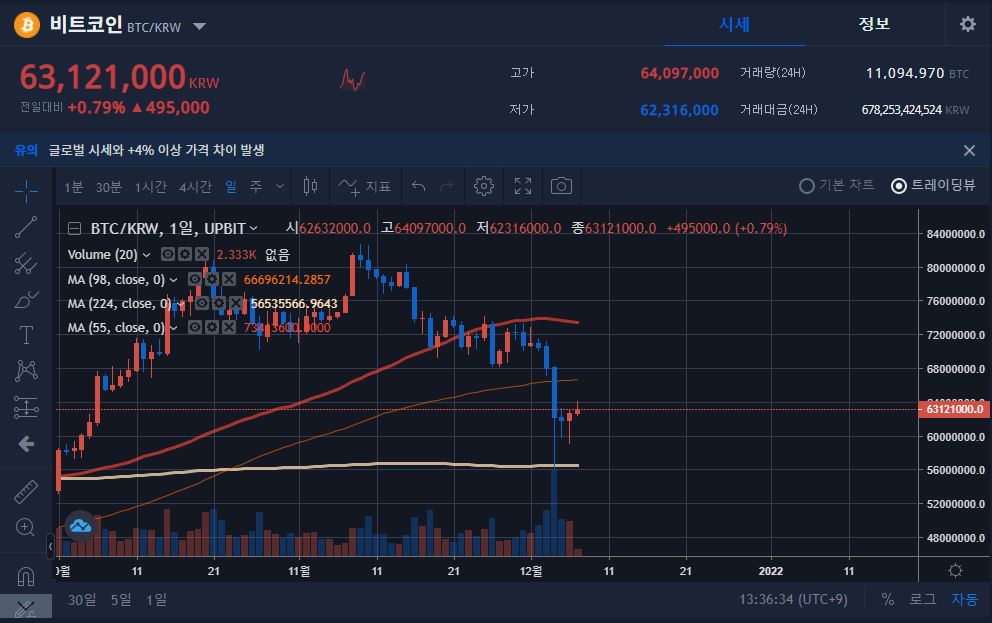Toggle 자동 auto scale
The width and height of the screenshot is (992, 623).
coord(964,599)
